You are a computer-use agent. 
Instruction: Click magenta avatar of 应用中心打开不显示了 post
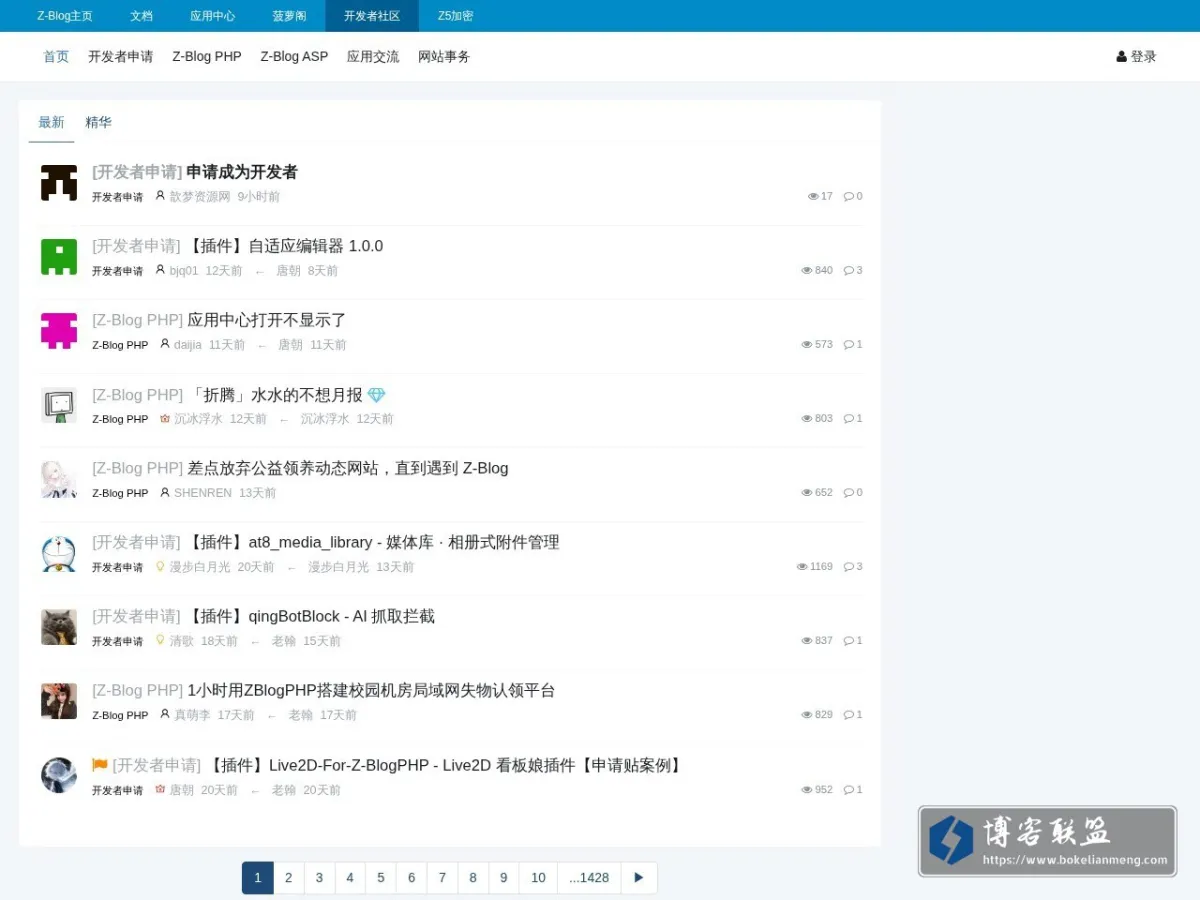tap(59, 331)
